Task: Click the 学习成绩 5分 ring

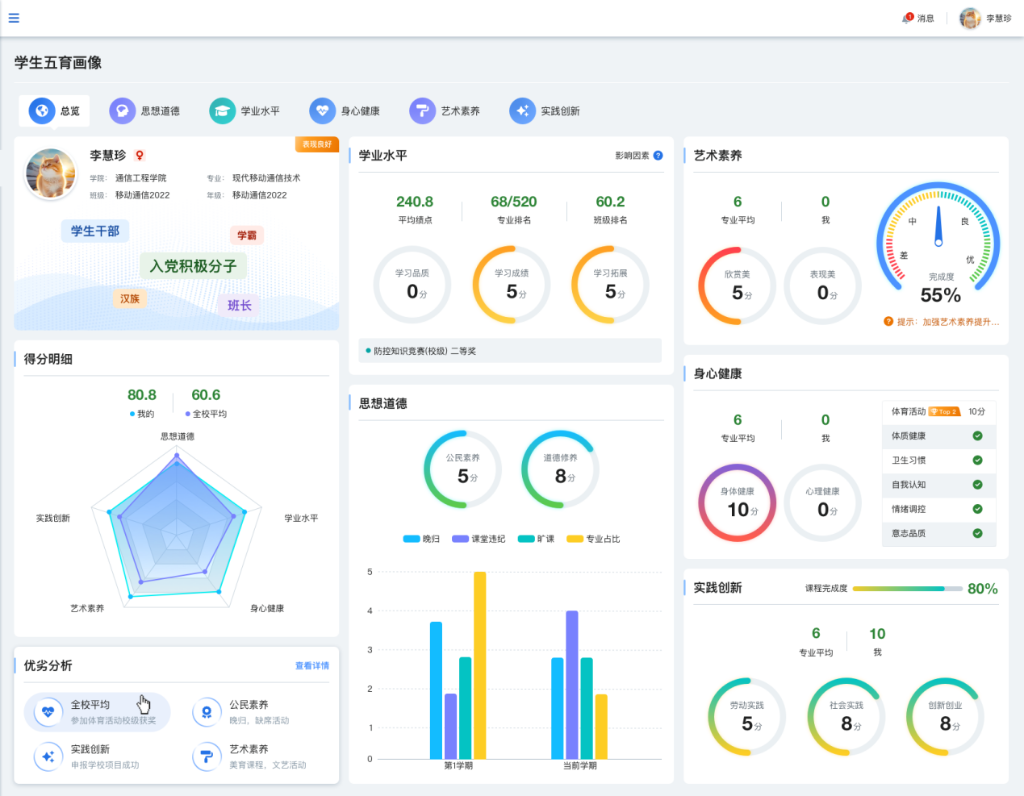Action: (511, 285)
